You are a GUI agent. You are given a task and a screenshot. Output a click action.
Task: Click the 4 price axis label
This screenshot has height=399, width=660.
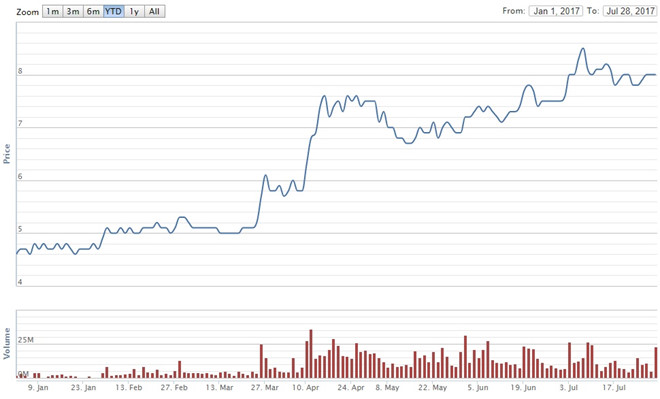pos(20,282)
